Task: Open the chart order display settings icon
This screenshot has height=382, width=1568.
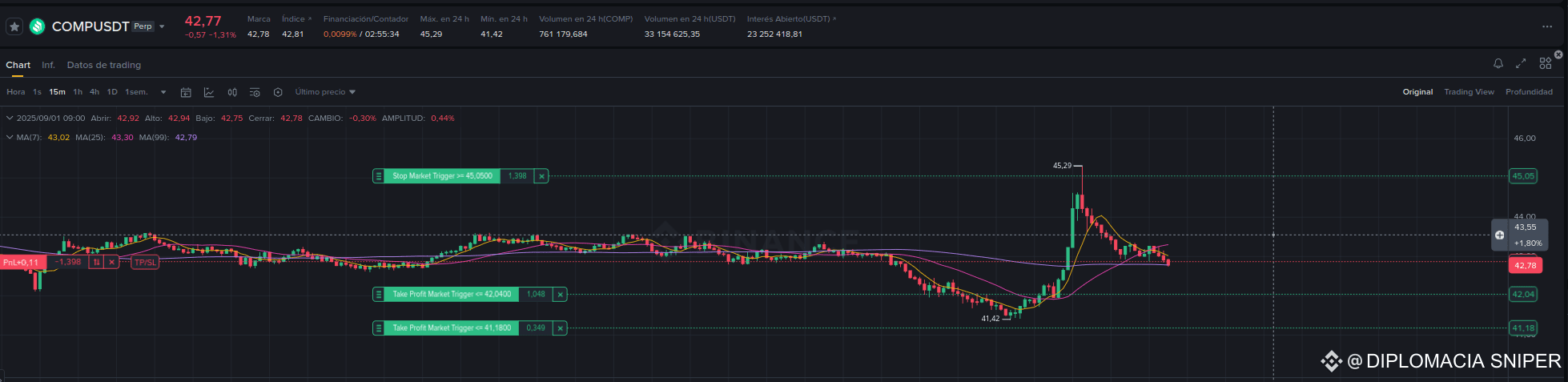Action: point(255,92)
